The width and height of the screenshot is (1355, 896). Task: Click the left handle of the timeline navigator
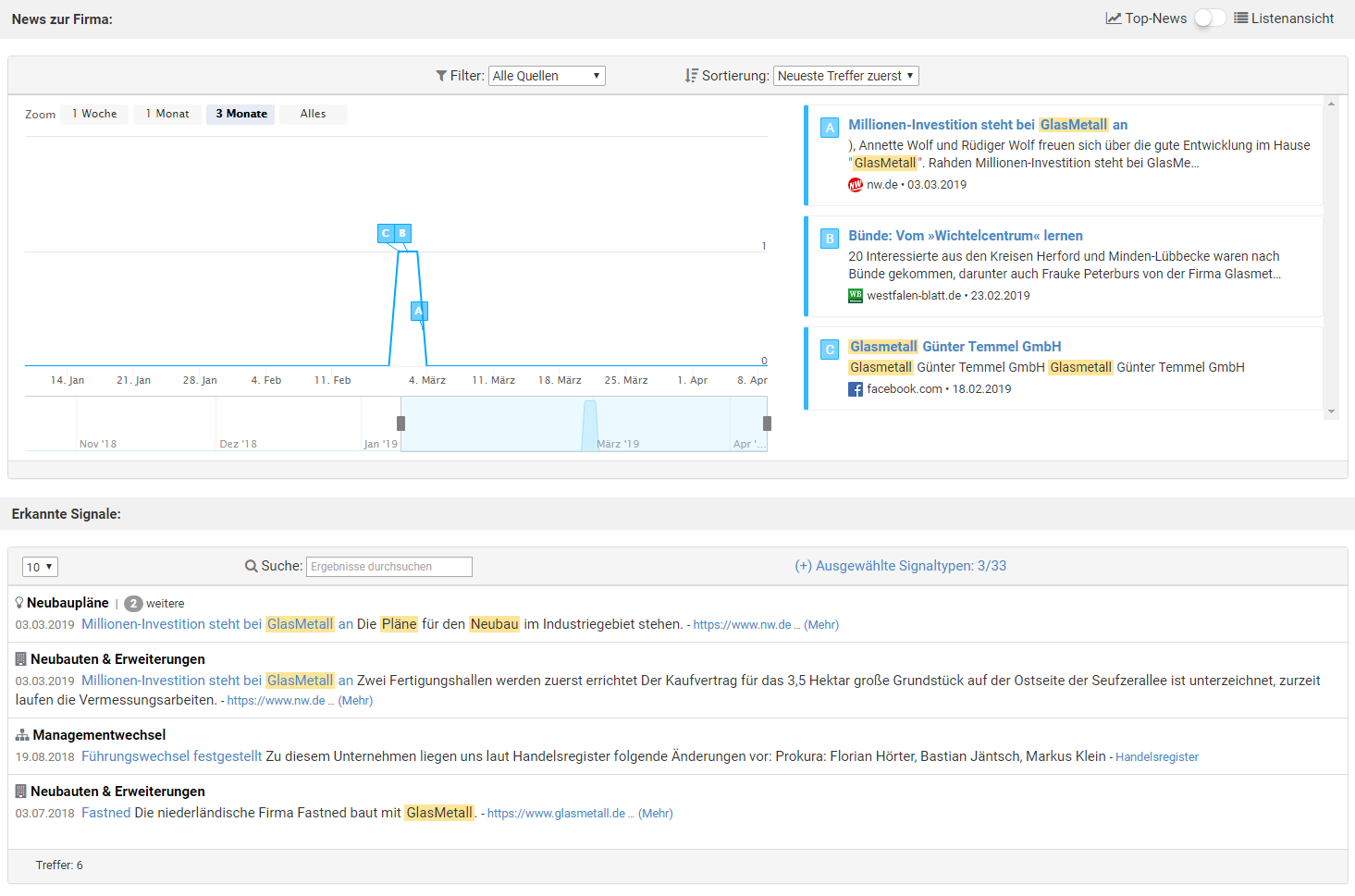point(400,423)
